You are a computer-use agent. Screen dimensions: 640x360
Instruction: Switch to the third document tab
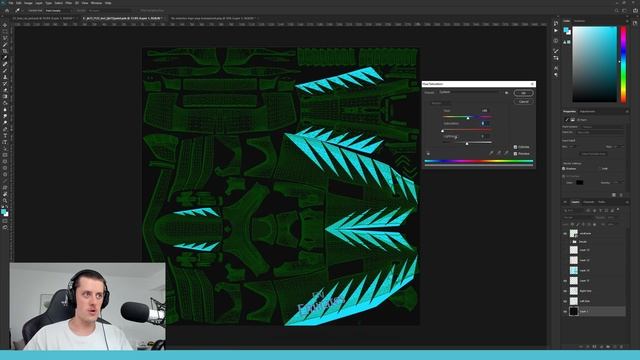click(213, 18)
